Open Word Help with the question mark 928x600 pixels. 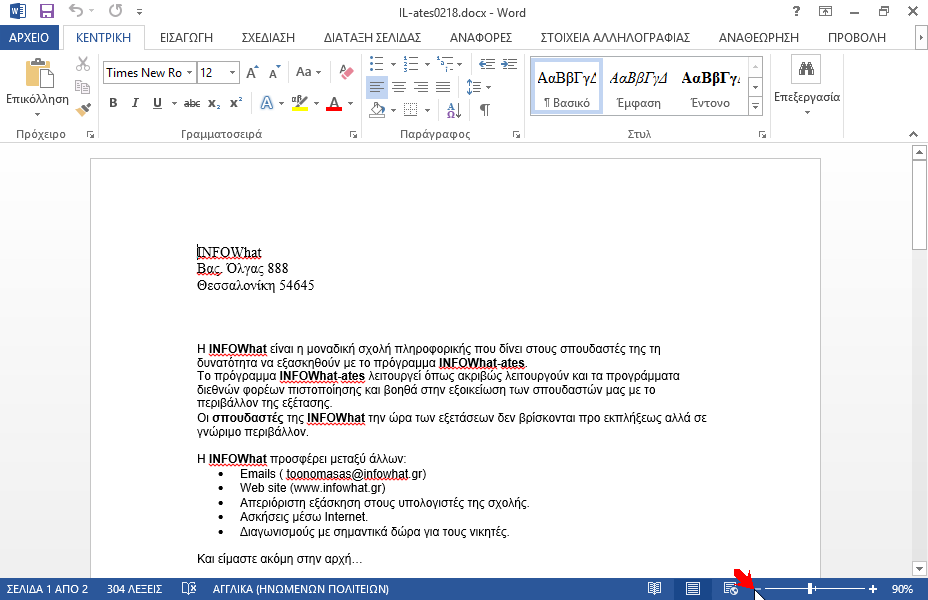coord(796,11)
